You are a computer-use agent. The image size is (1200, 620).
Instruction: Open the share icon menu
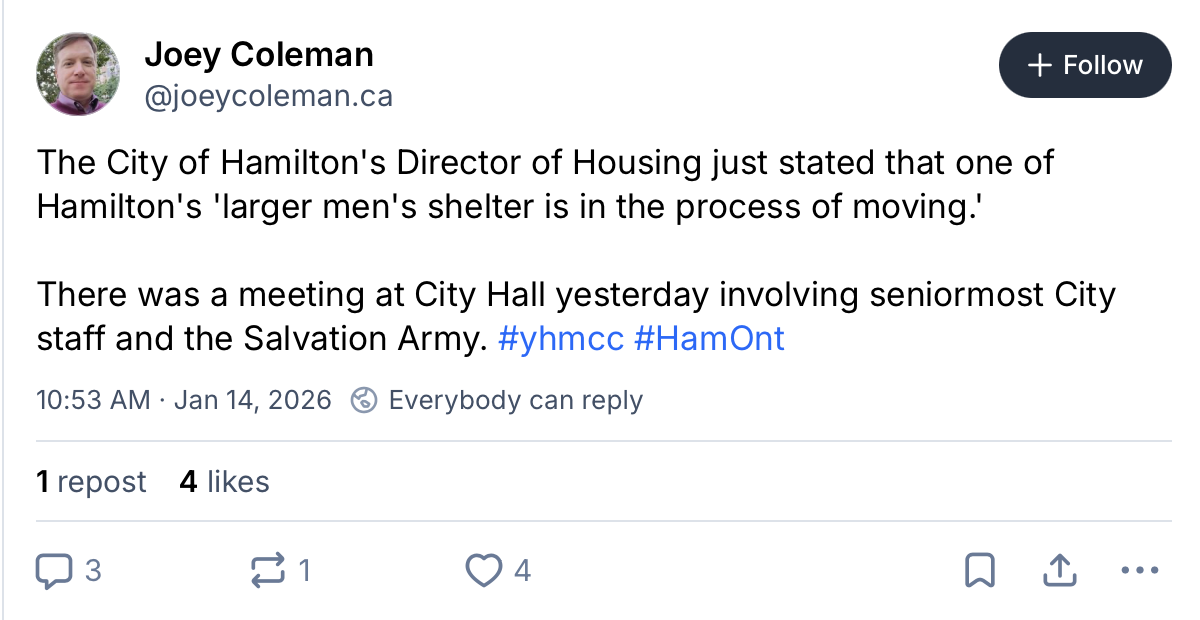[1059, 571]
